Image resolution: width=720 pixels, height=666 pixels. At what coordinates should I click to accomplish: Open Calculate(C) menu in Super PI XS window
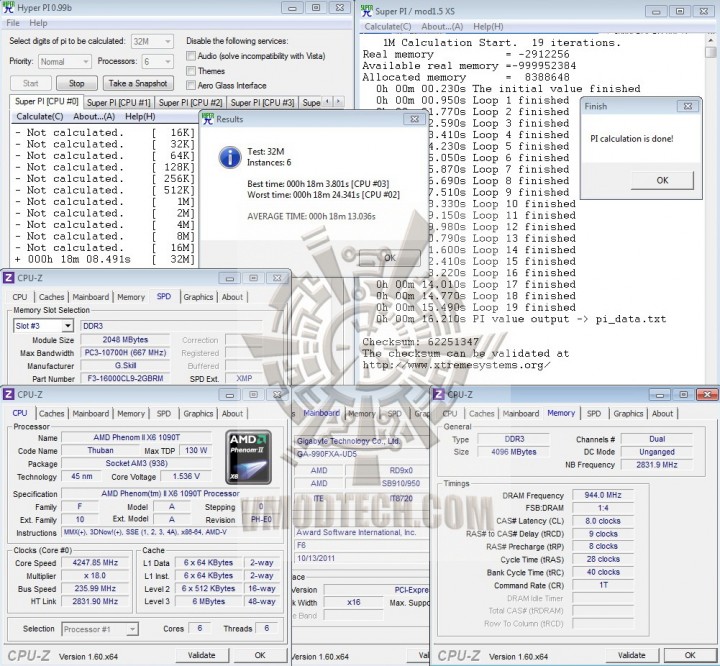pos(388,27)
